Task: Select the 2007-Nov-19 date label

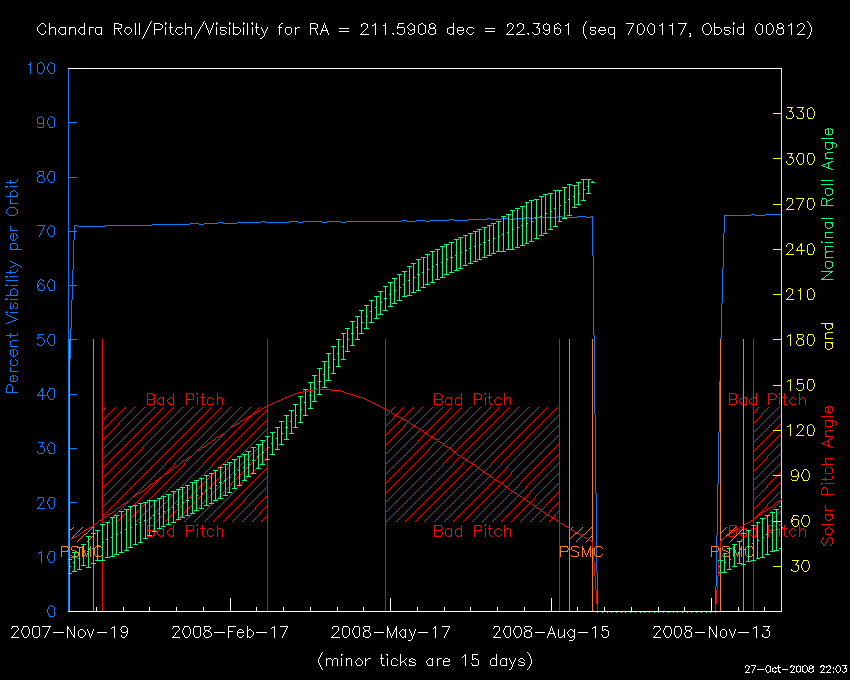Action: (68, 632)
